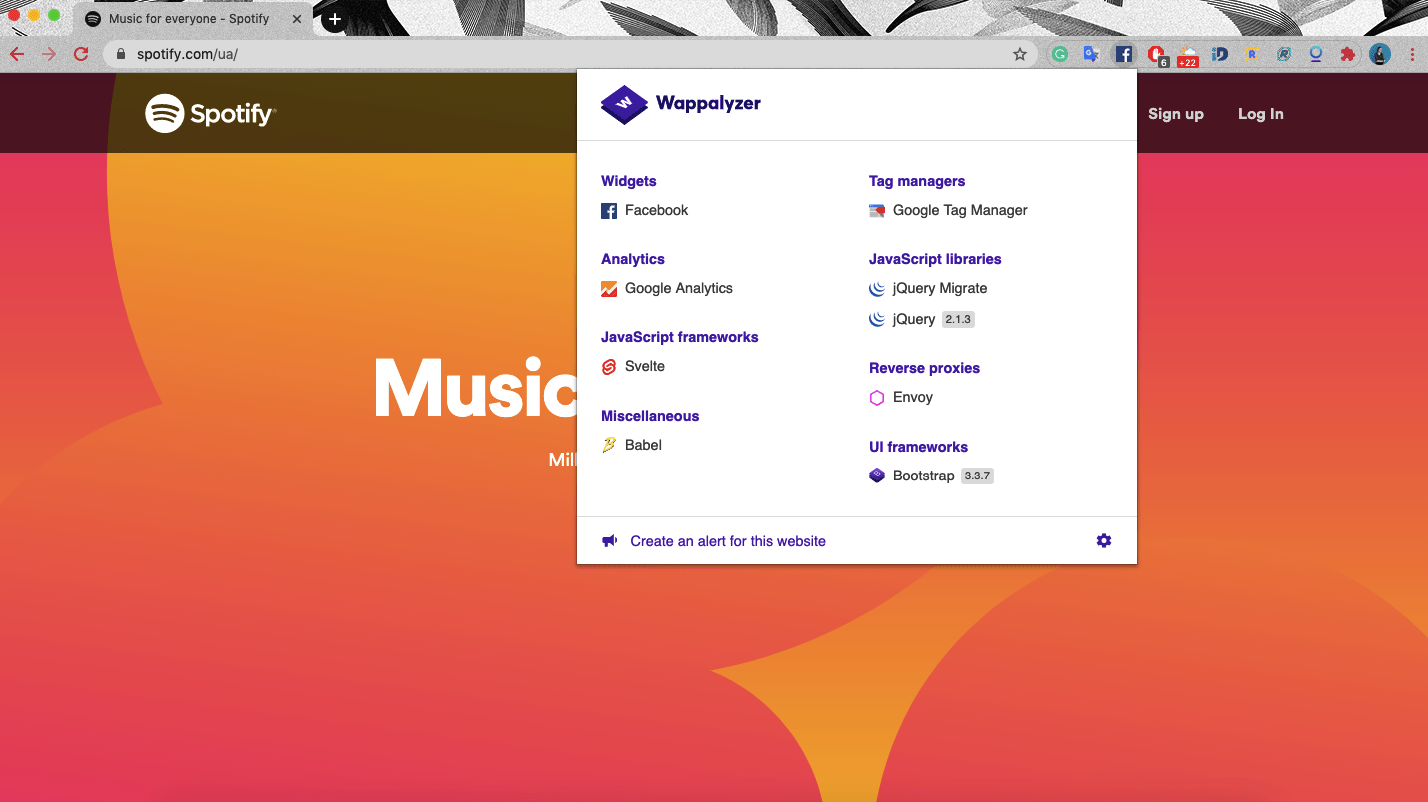Image resolution: width=1428 pixels, height=802 pixels.
Task: Open the Chrome profile avatar
Action: click(x=1380, y=54)
